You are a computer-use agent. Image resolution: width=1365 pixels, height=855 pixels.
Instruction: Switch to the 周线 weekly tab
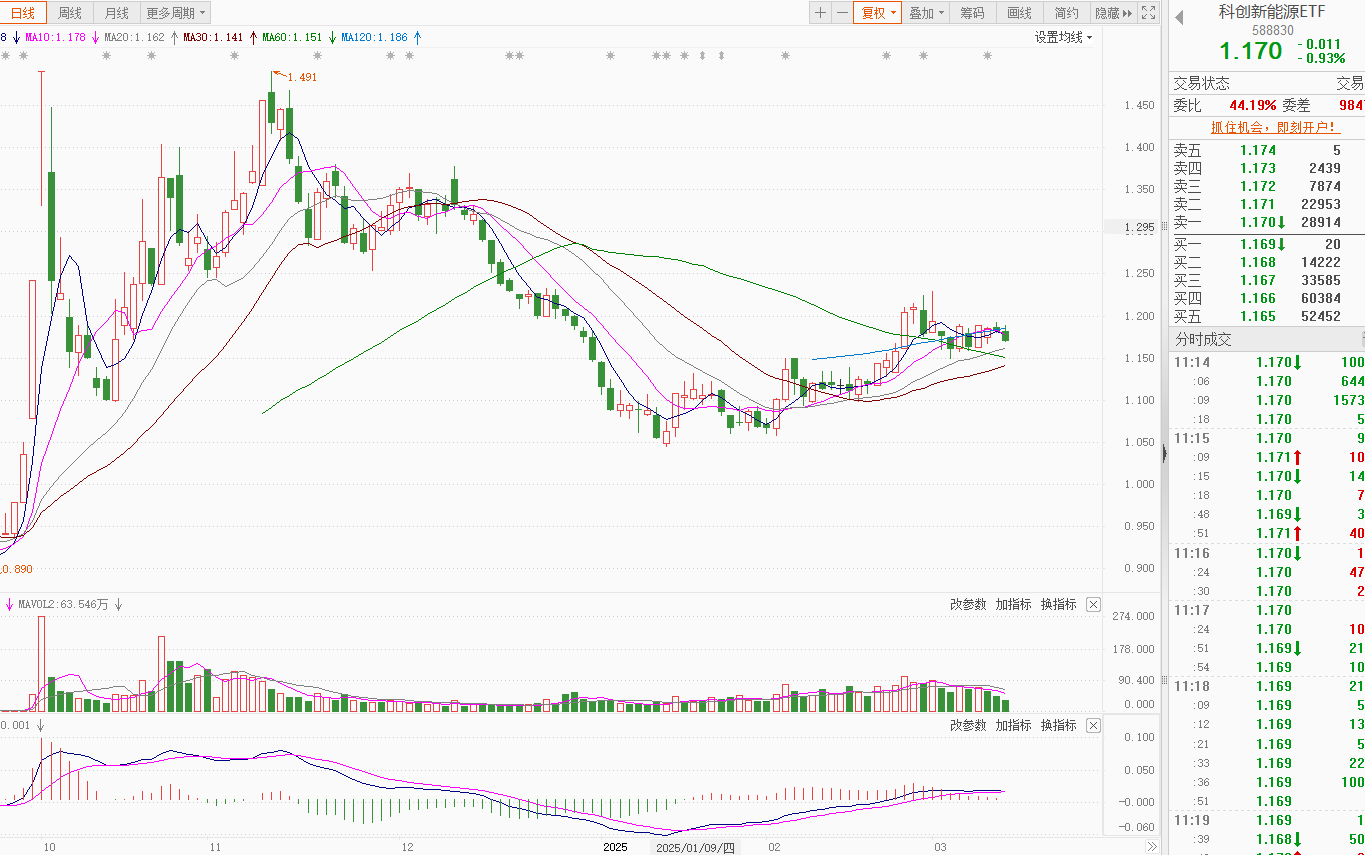pos(70,13)
